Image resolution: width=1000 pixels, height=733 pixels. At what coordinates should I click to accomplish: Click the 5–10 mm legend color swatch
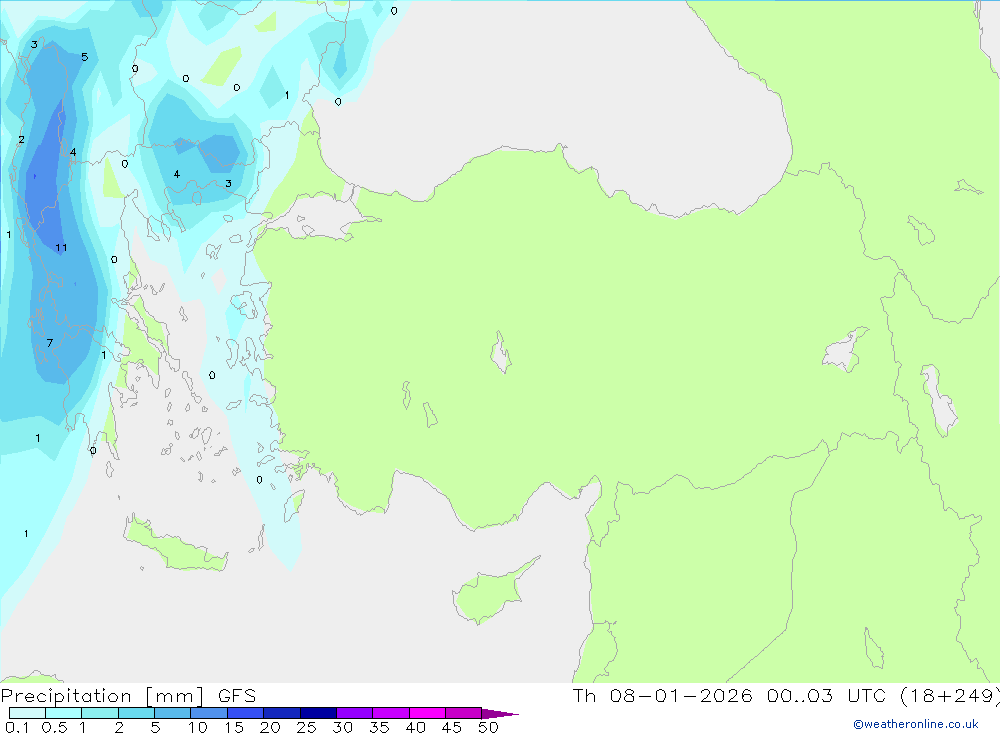[173, 713]
